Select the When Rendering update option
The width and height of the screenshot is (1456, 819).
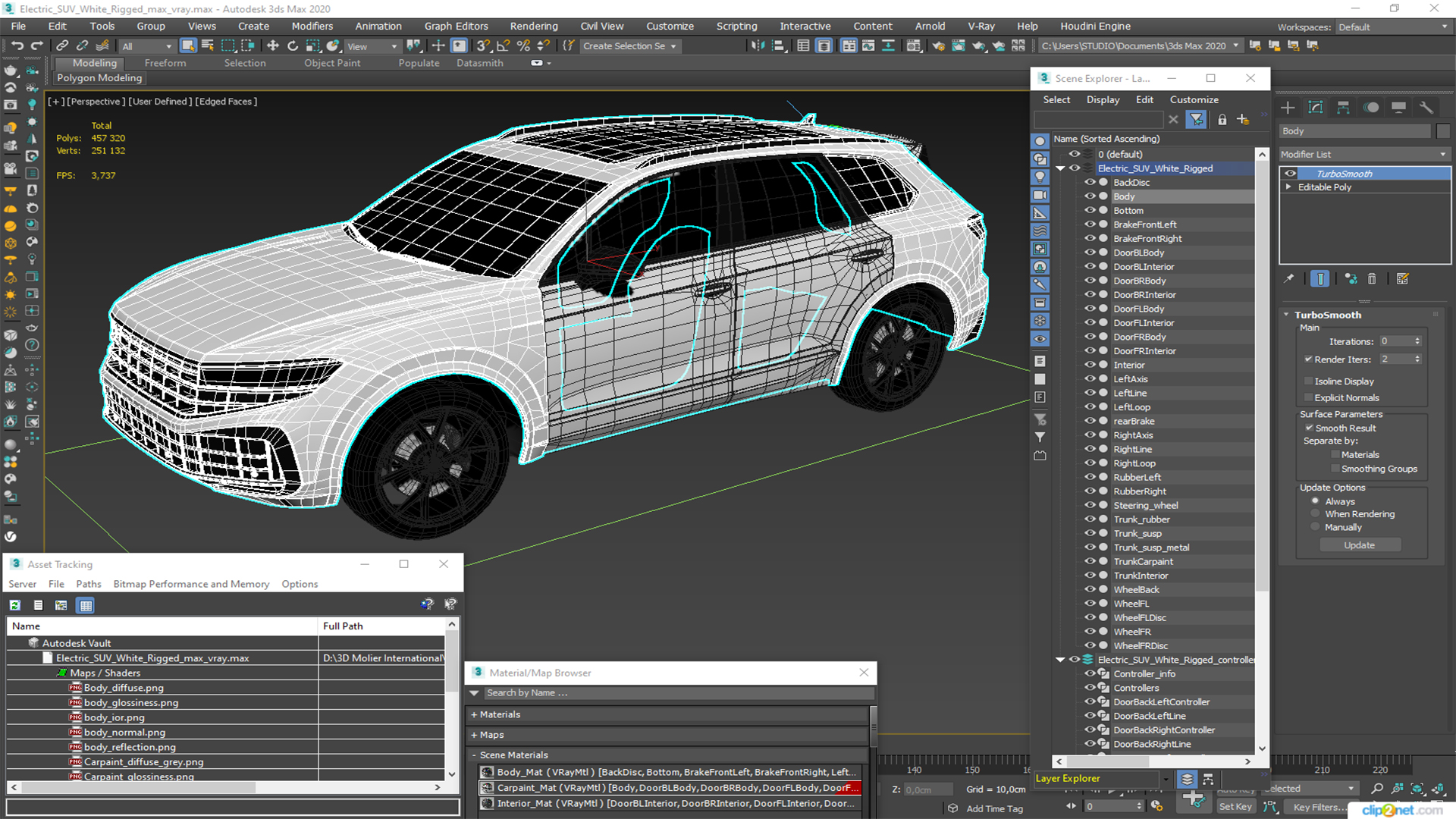[1315, 514]
